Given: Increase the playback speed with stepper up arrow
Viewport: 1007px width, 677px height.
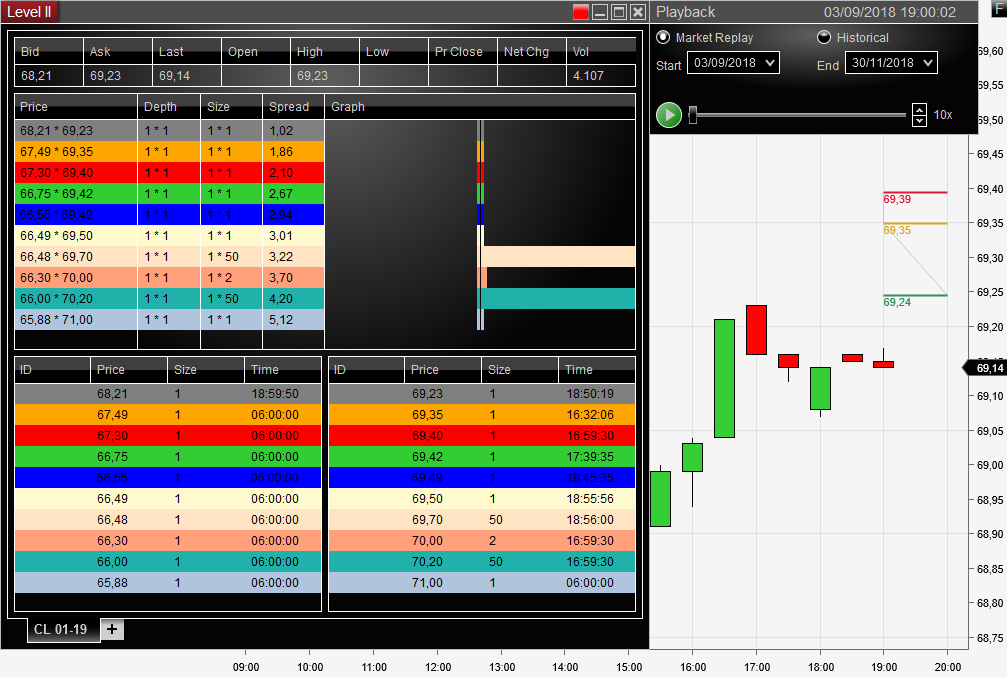Looking at the screenshot, I should point(920,109).
